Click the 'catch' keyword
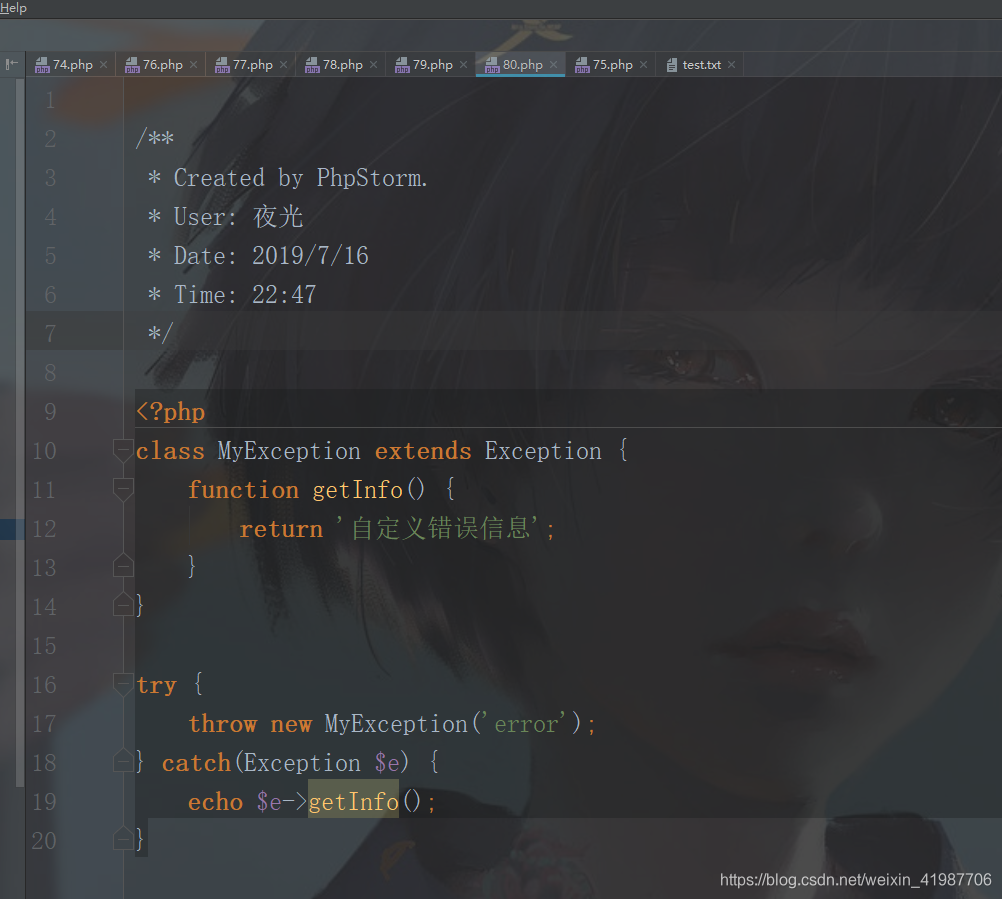 (x=196, y=763)
